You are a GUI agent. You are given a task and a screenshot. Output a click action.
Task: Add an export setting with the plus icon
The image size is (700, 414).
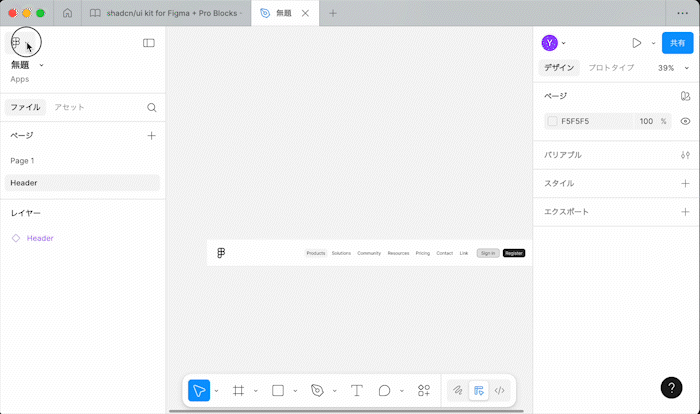(685, 212)
